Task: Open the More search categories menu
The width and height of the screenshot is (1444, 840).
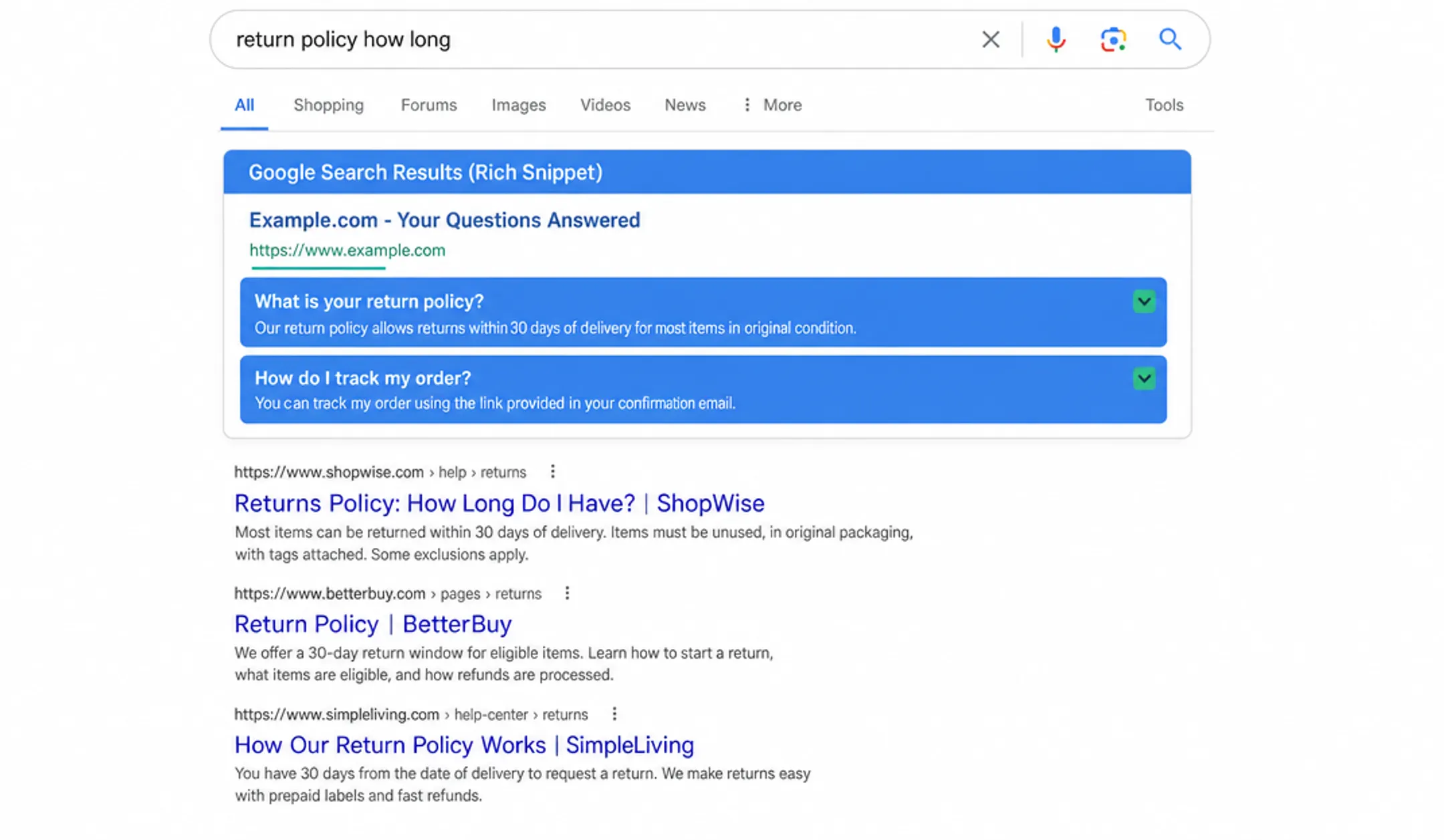Action: click(773, 105)
